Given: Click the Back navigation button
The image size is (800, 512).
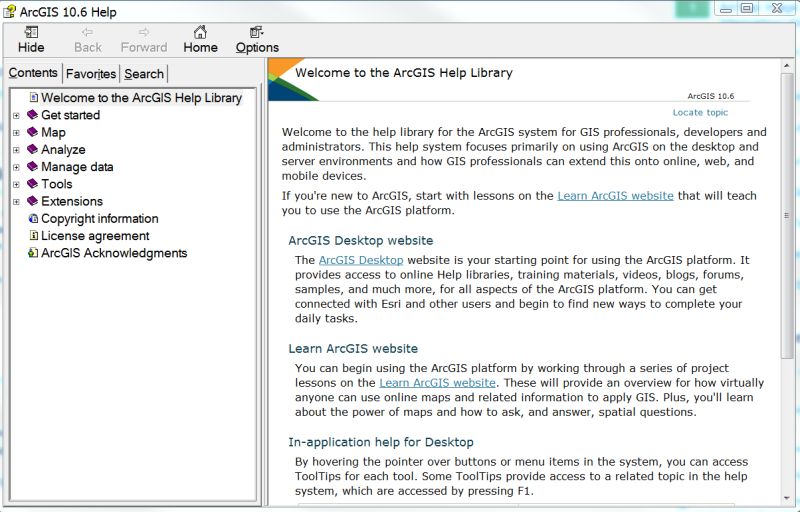Looking at the screenshot, I should coord(88,40).
